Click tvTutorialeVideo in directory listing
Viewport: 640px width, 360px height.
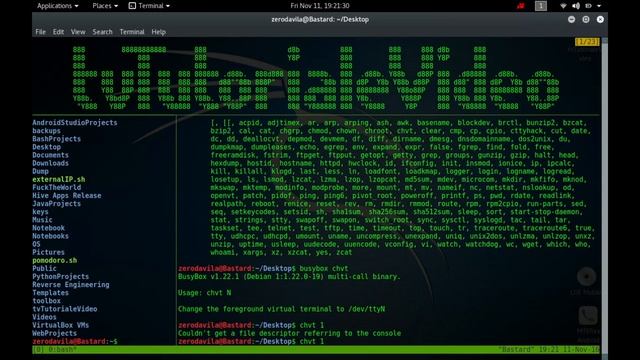point(65,309)
